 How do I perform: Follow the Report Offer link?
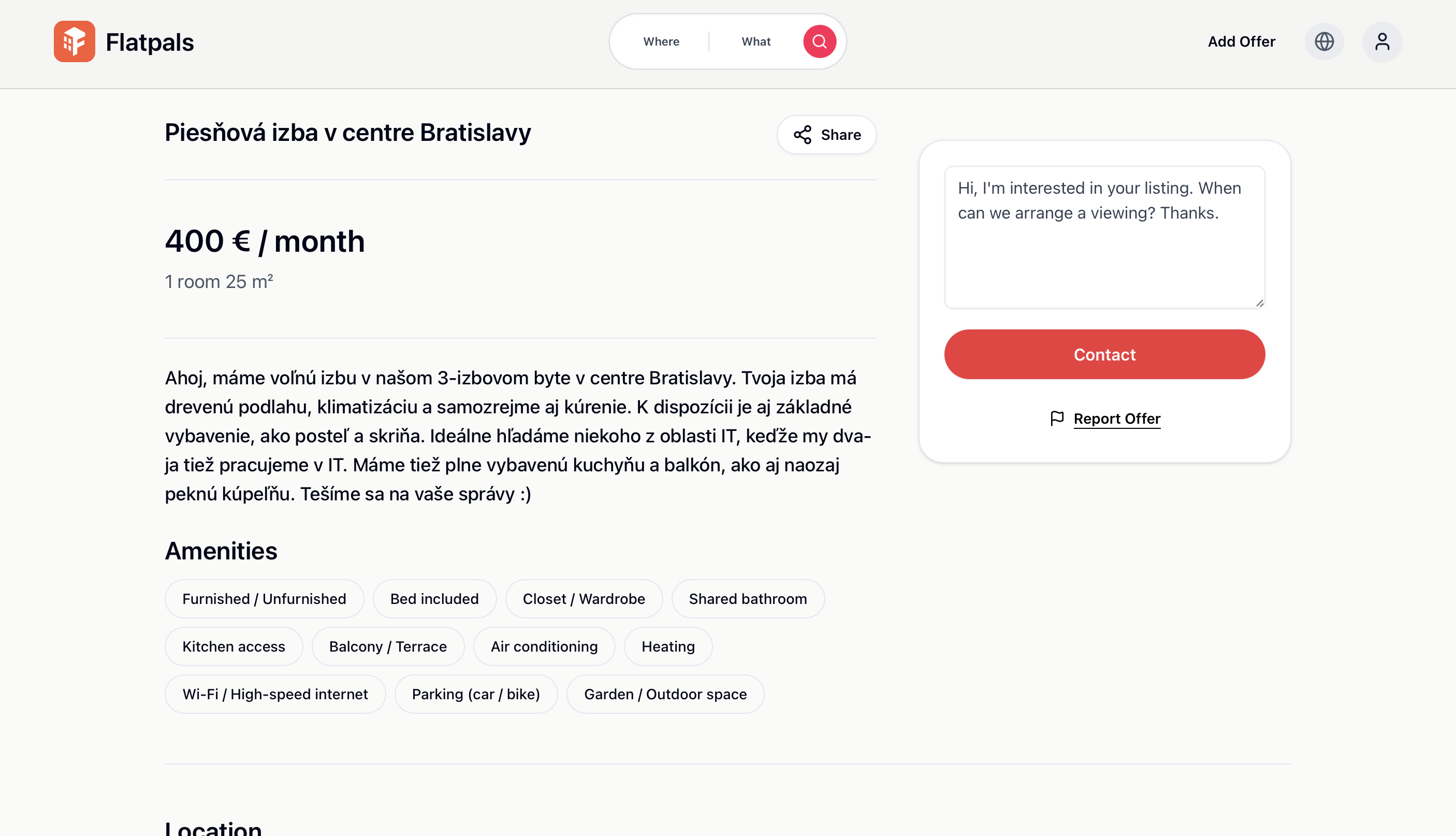pos(1117,419)
